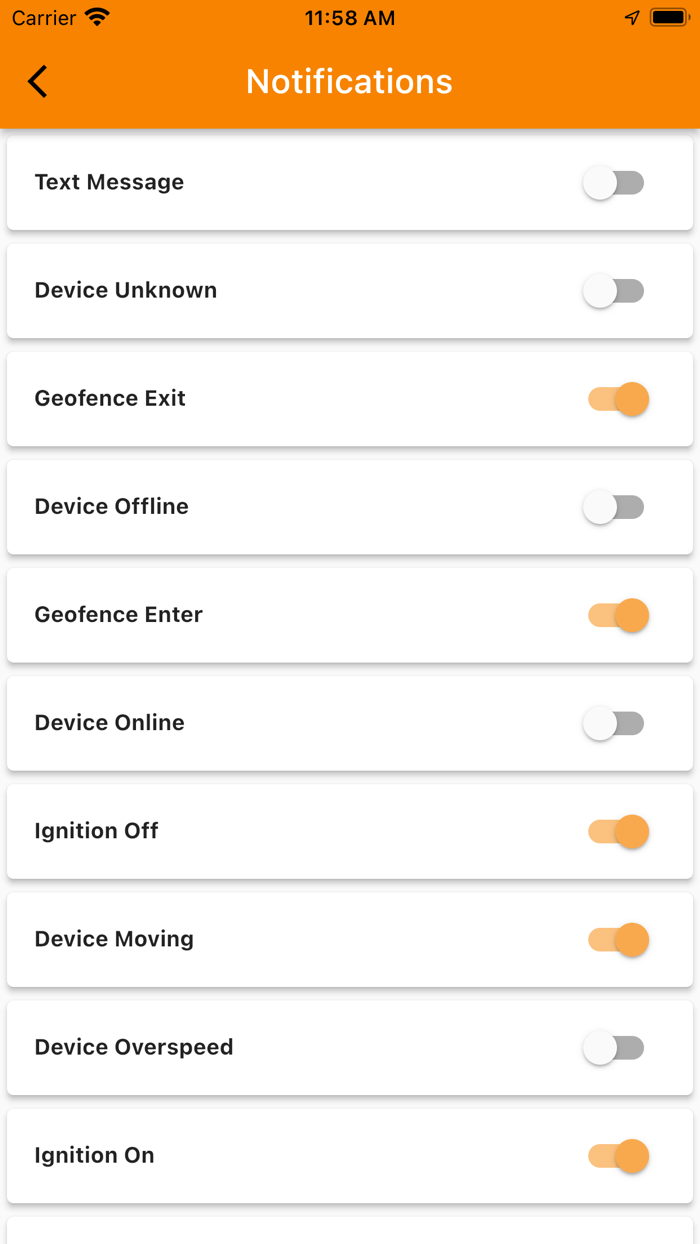Enable Text Message notifications
700x1244 pixels.
pyautogui.click(x=614, y=183)
